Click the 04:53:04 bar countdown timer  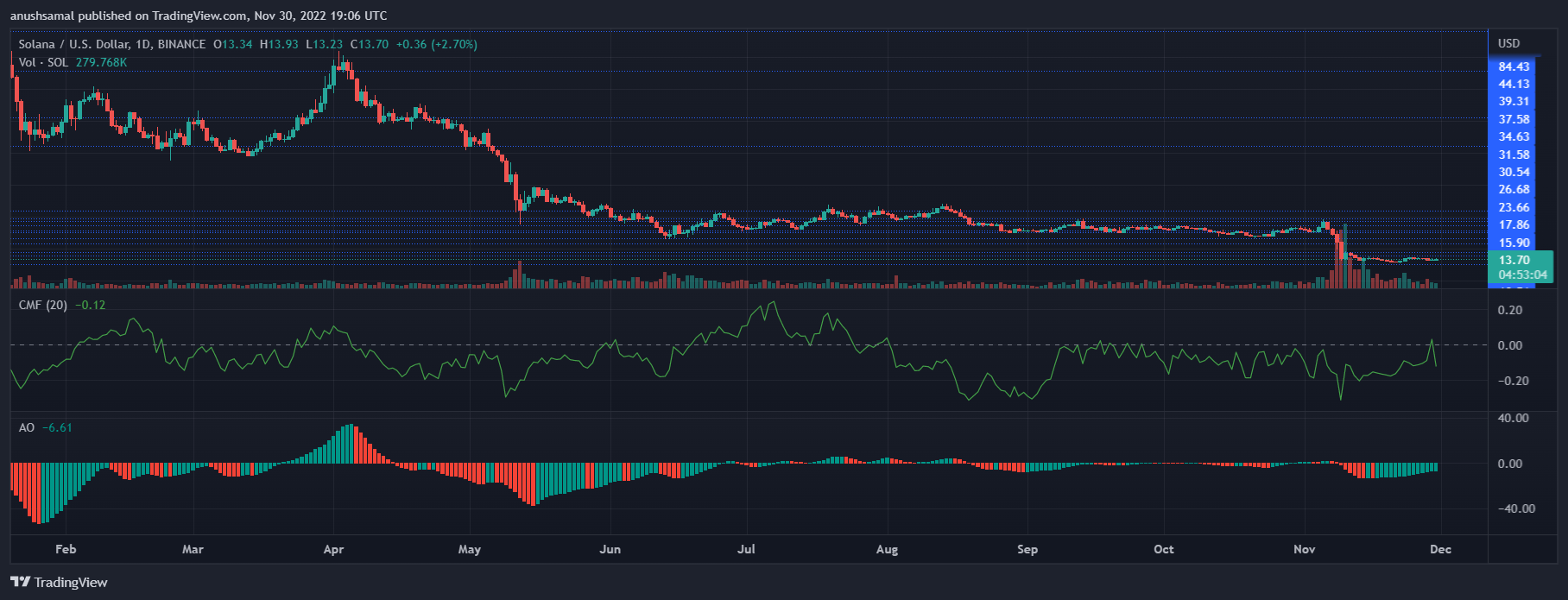(1522, 275)
